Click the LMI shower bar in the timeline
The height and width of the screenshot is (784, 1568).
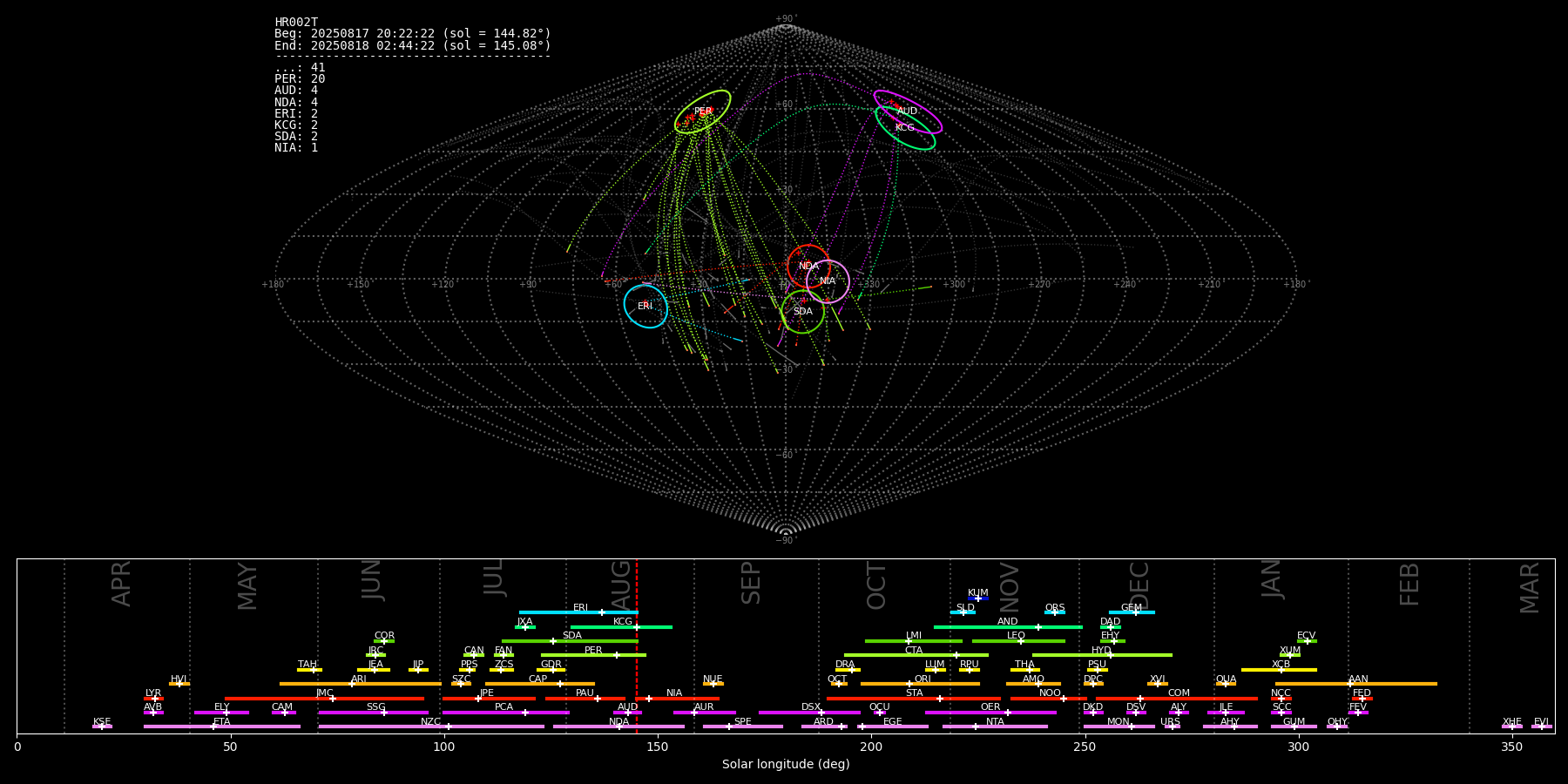tap(914, 641)
